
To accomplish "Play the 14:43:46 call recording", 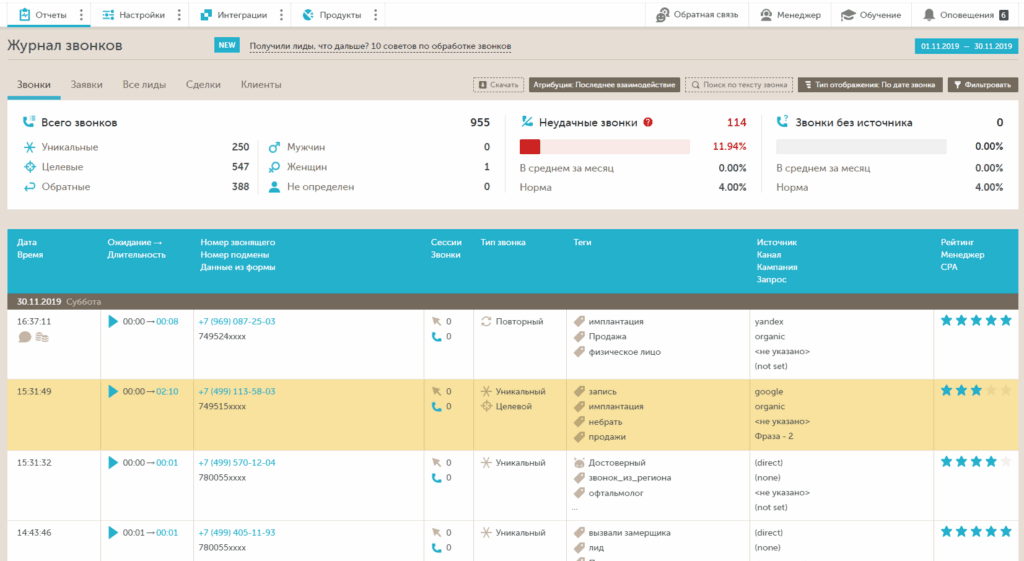I will [113, 532].
